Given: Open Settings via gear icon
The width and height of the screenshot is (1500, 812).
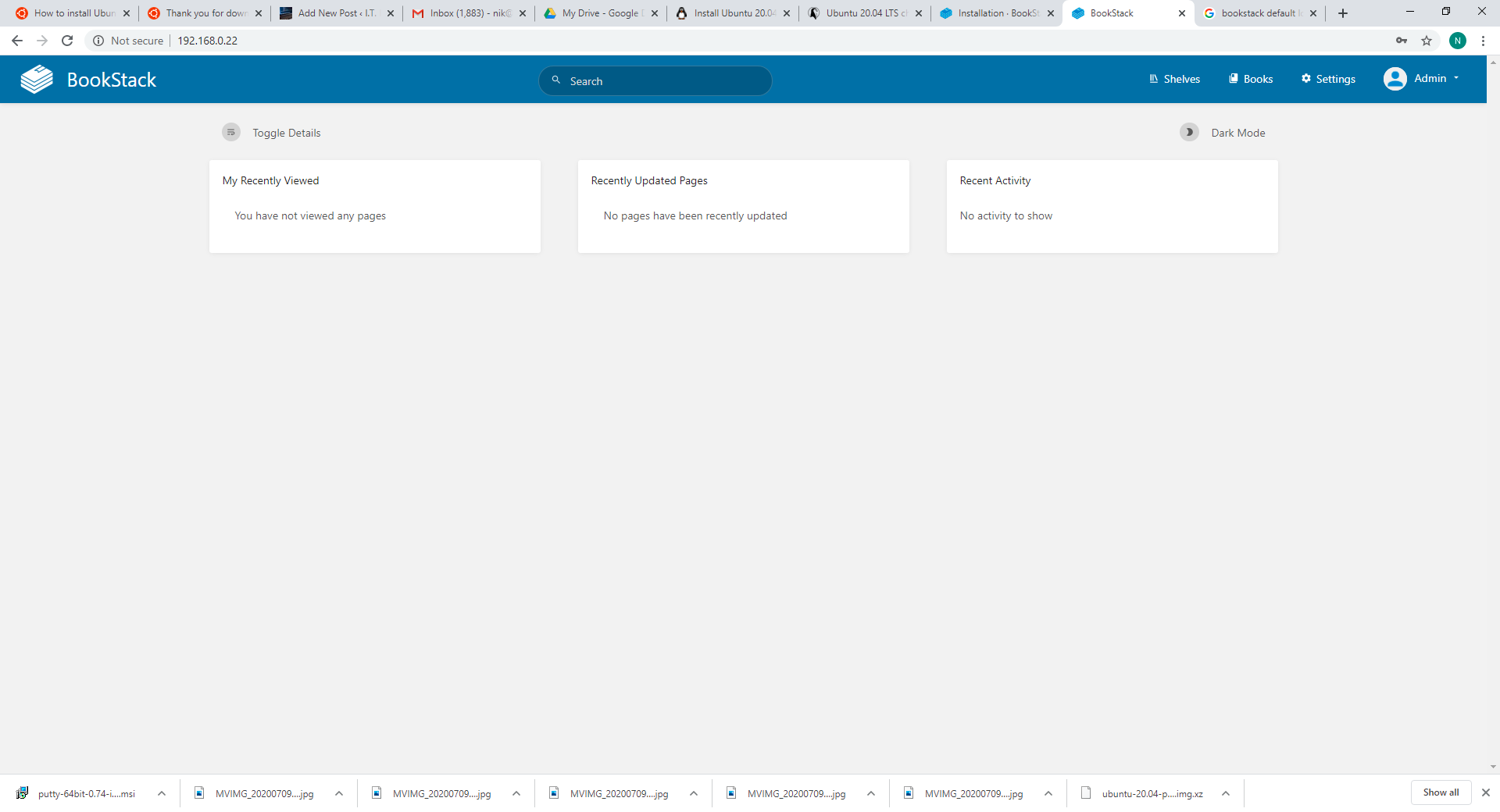Looking at the screenshot, I should pyautogui.click(x=1306, y=79).
